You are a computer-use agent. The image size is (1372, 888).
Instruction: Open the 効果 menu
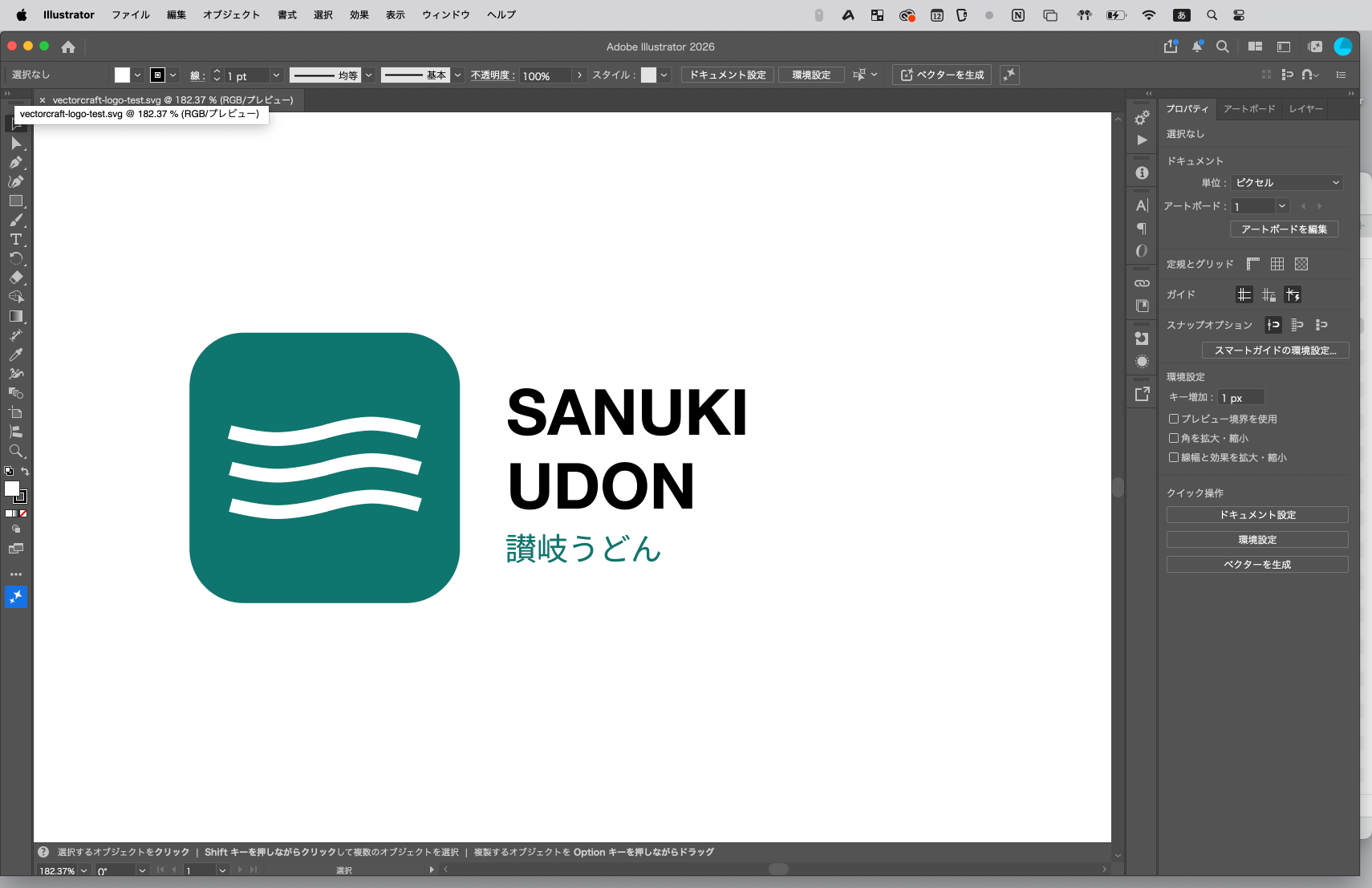point(359,14)
